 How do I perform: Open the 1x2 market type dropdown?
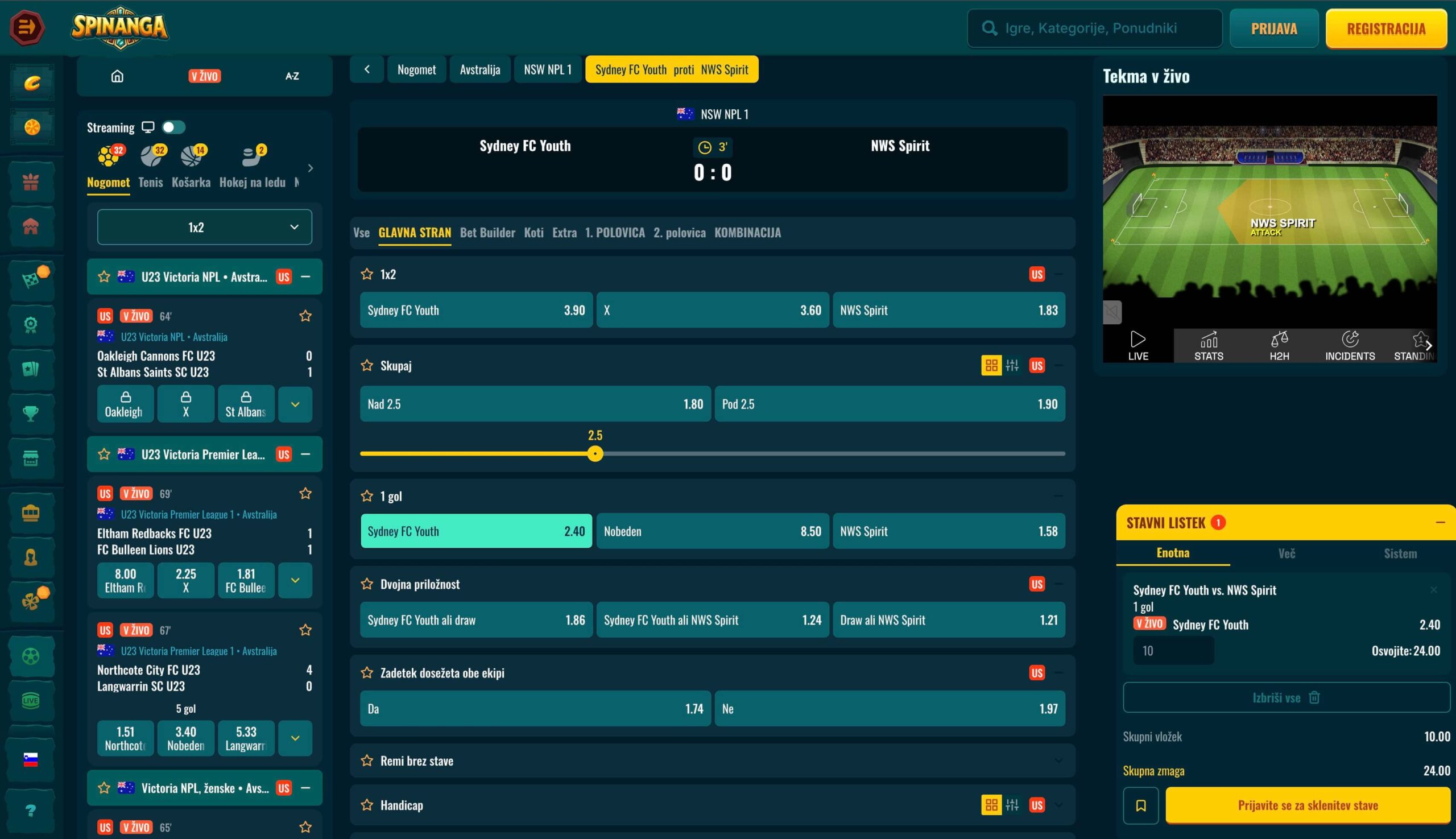tap(205, 227)
